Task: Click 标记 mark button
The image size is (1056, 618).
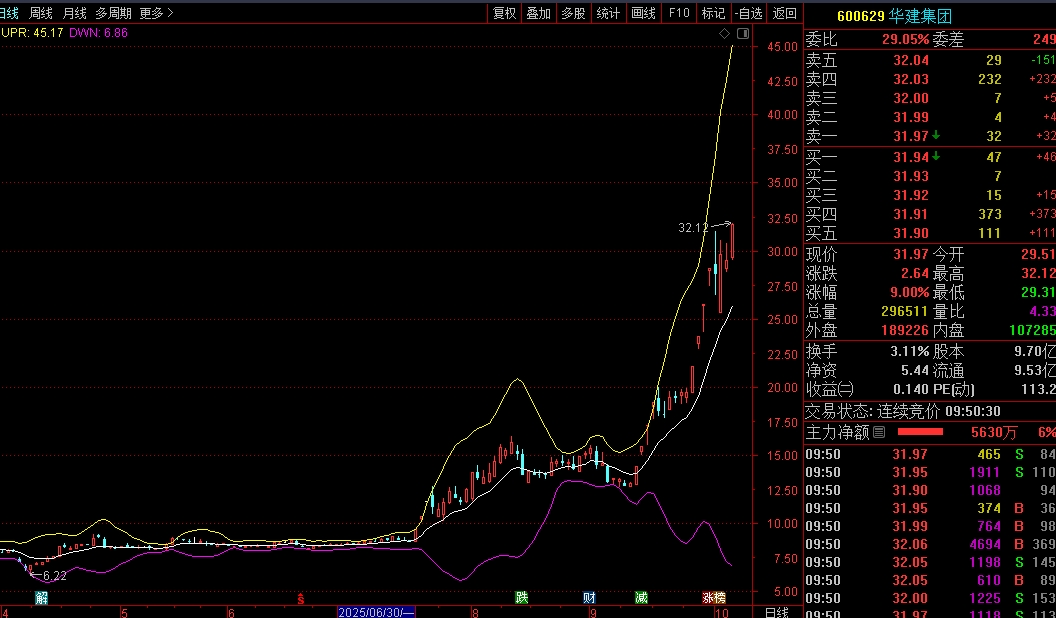Action: coord(713,13)
